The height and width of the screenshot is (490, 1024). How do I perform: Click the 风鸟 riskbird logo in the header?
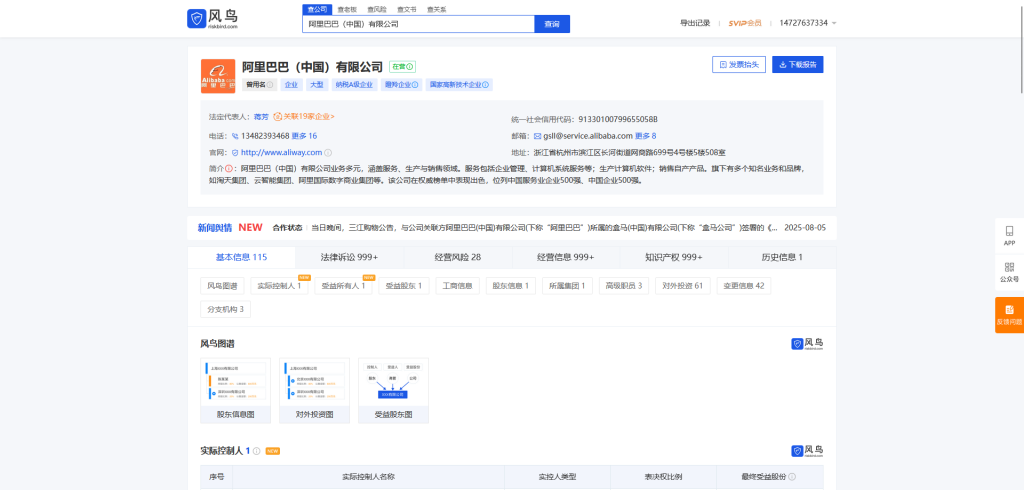tap(213, 18)
